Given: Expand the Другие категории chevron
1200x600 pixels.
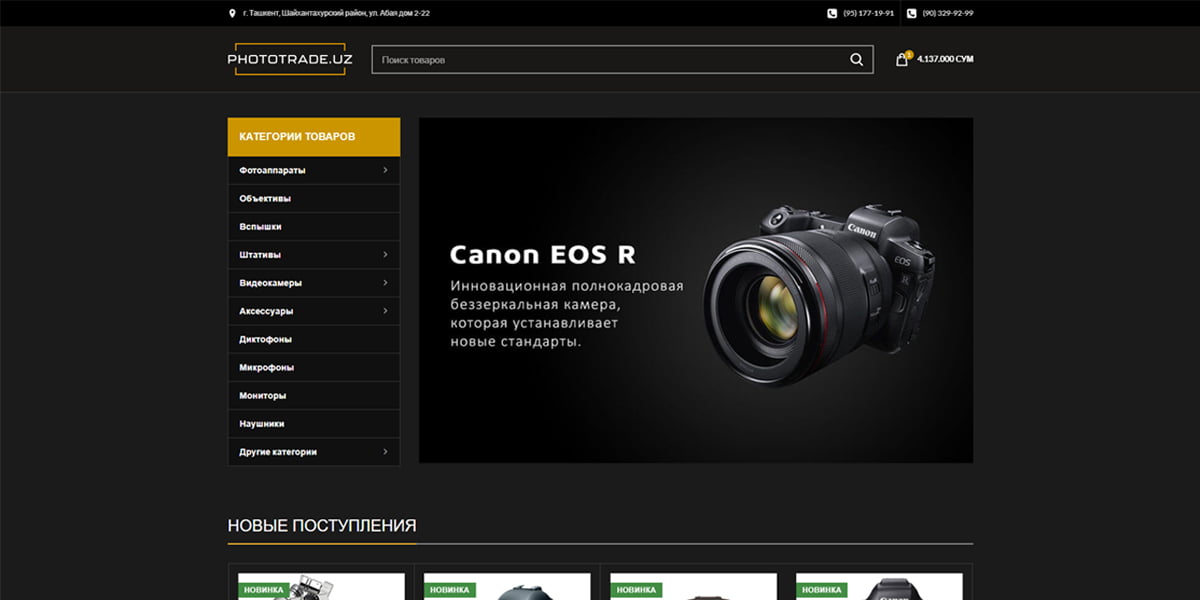Looking at the screenshot, I should coord(385,452).
